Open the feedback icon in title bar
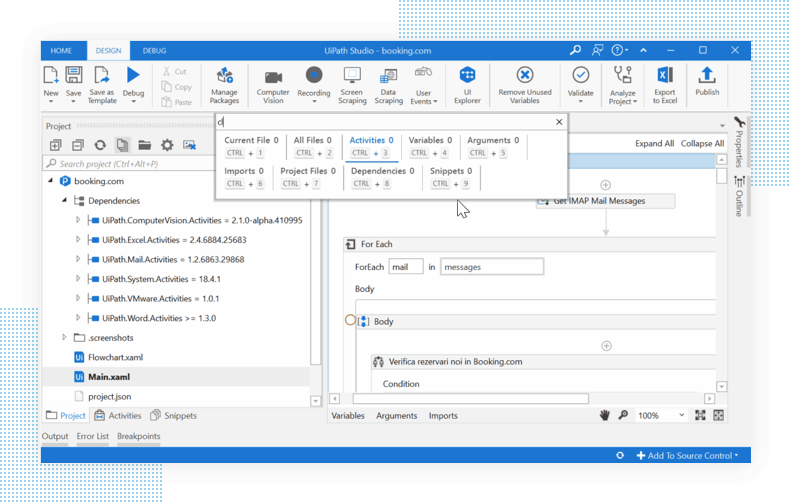 (597, 50)
